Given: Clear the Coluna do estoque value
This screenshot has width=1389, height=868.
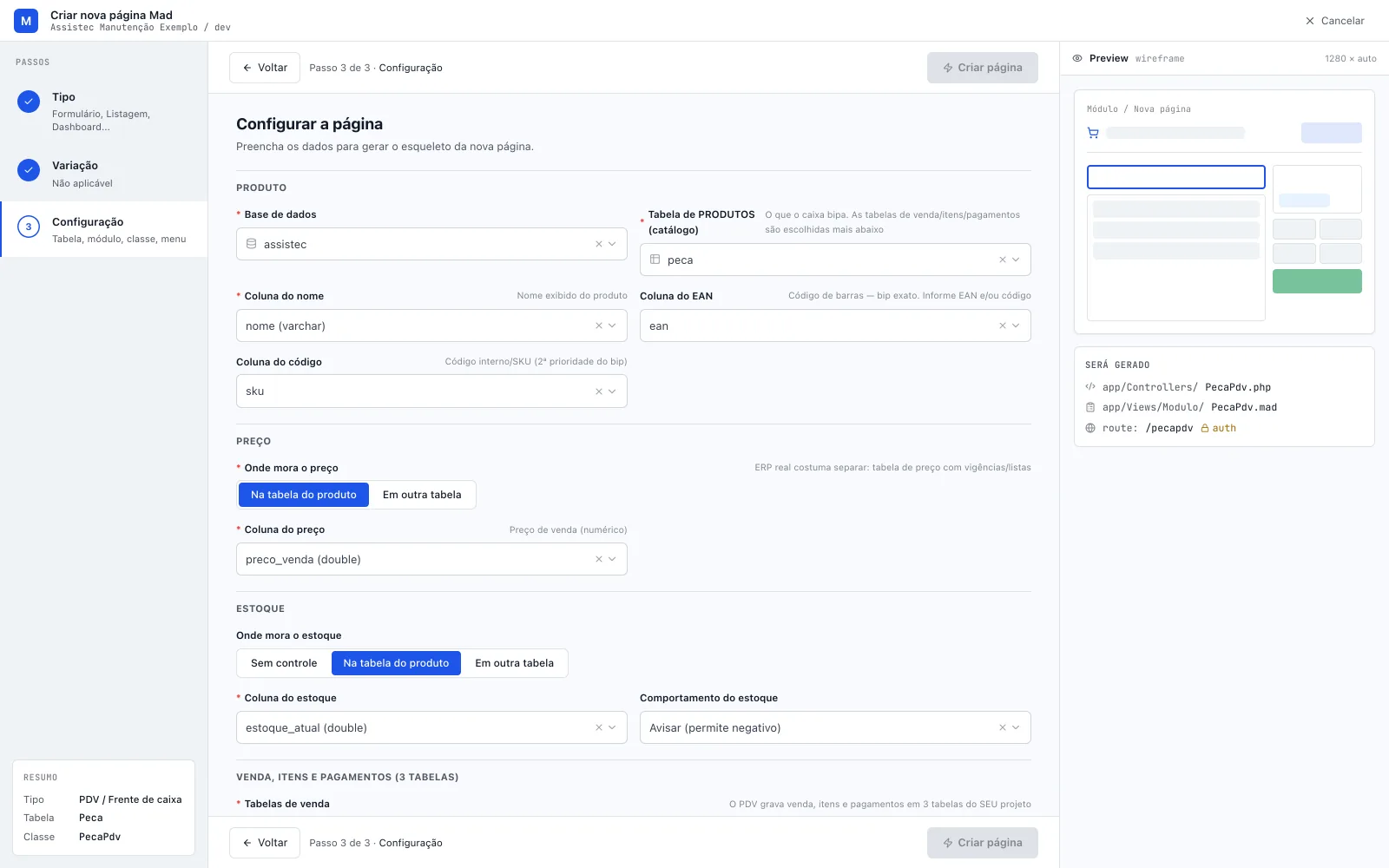Looking at the screenshot, I should click(x=599, y=727).
